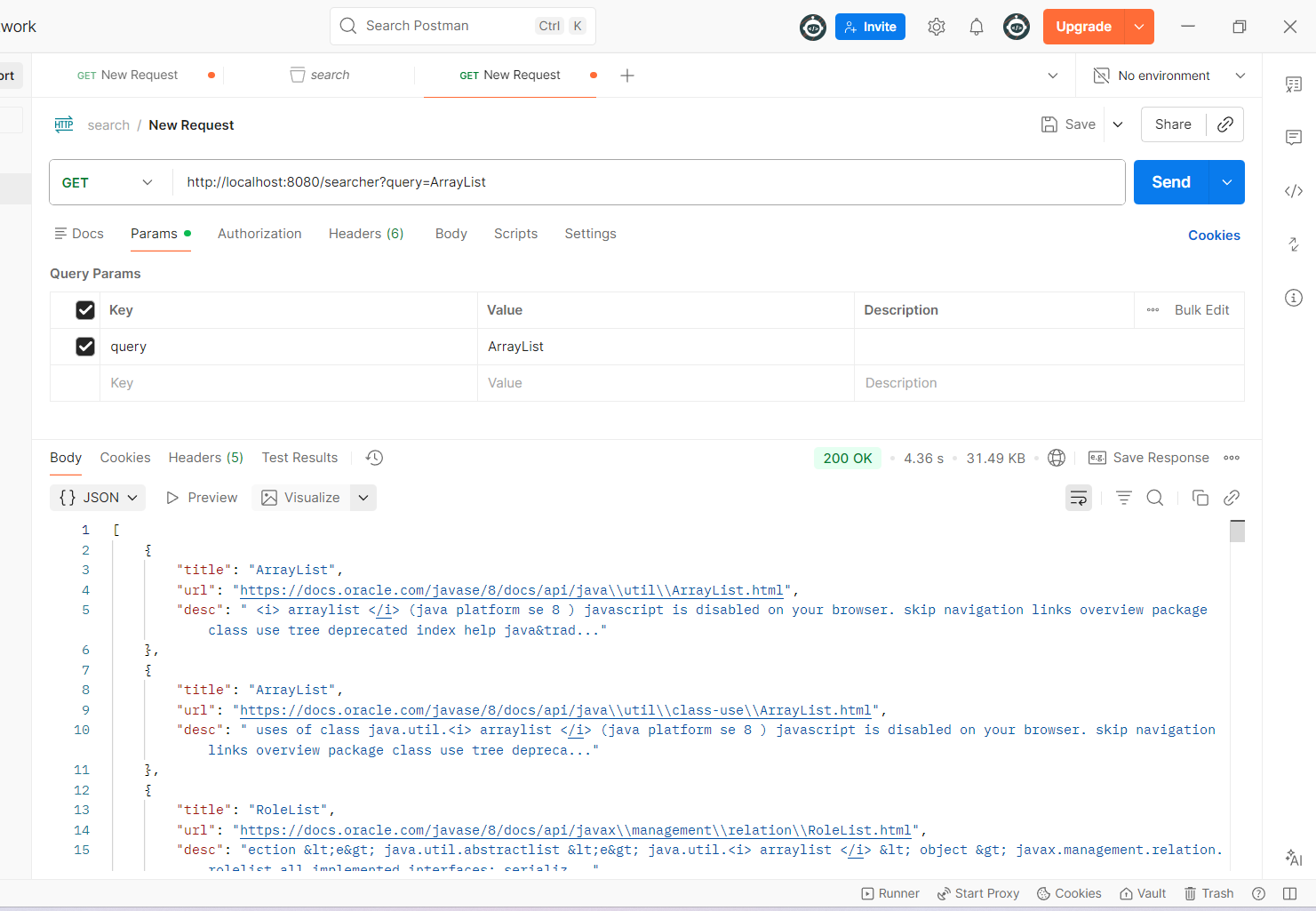This screenshot has width=1316, height=911.
Task: Click the Invite button
Action: (x=870, y=27)
